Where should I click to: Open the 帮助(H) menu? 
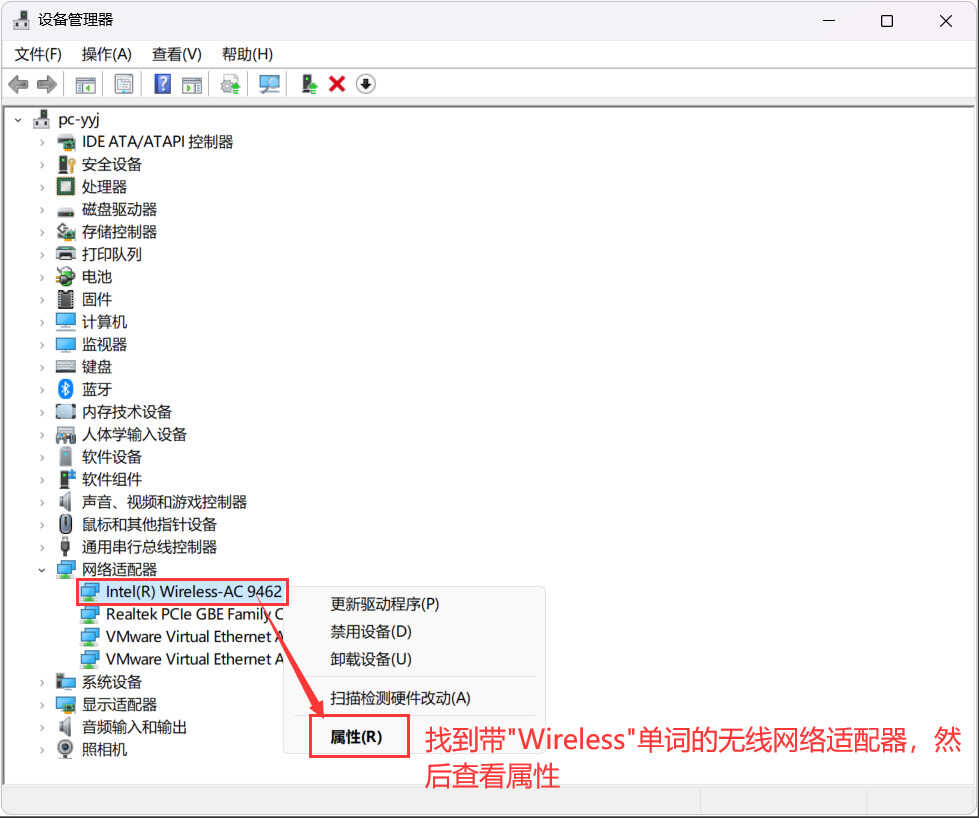pos(247,54)
